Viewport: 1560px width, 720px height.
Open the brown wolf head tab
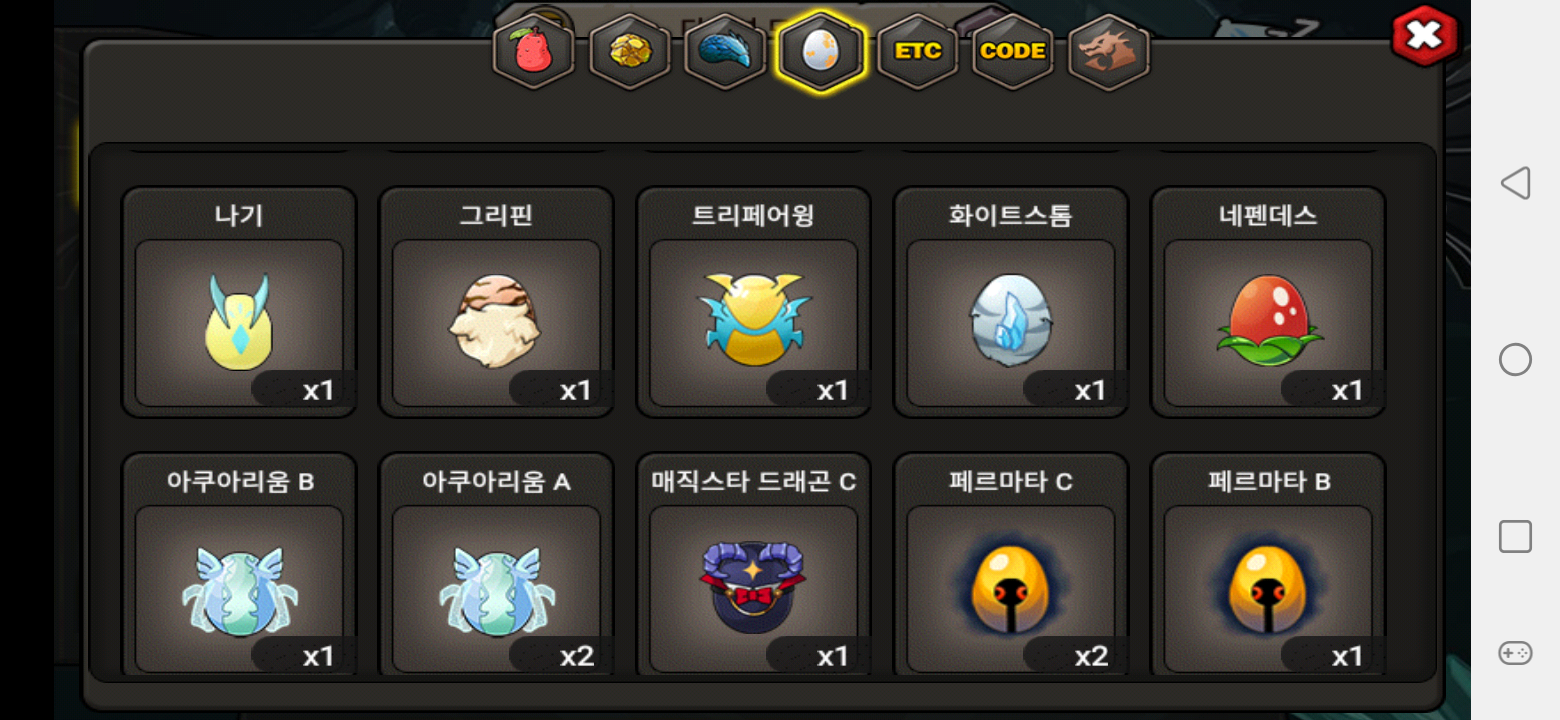click(1109, 51)
